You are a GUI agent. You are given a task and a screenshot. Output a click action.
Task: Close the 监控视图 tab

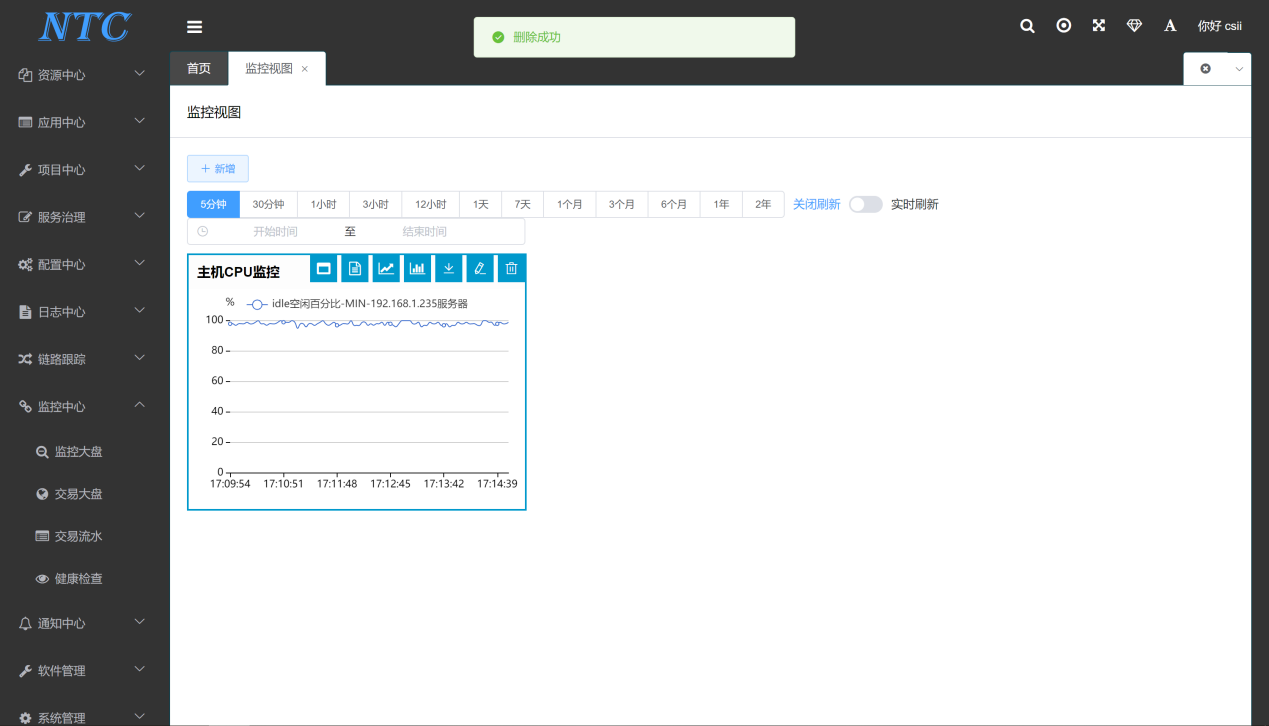305,69
